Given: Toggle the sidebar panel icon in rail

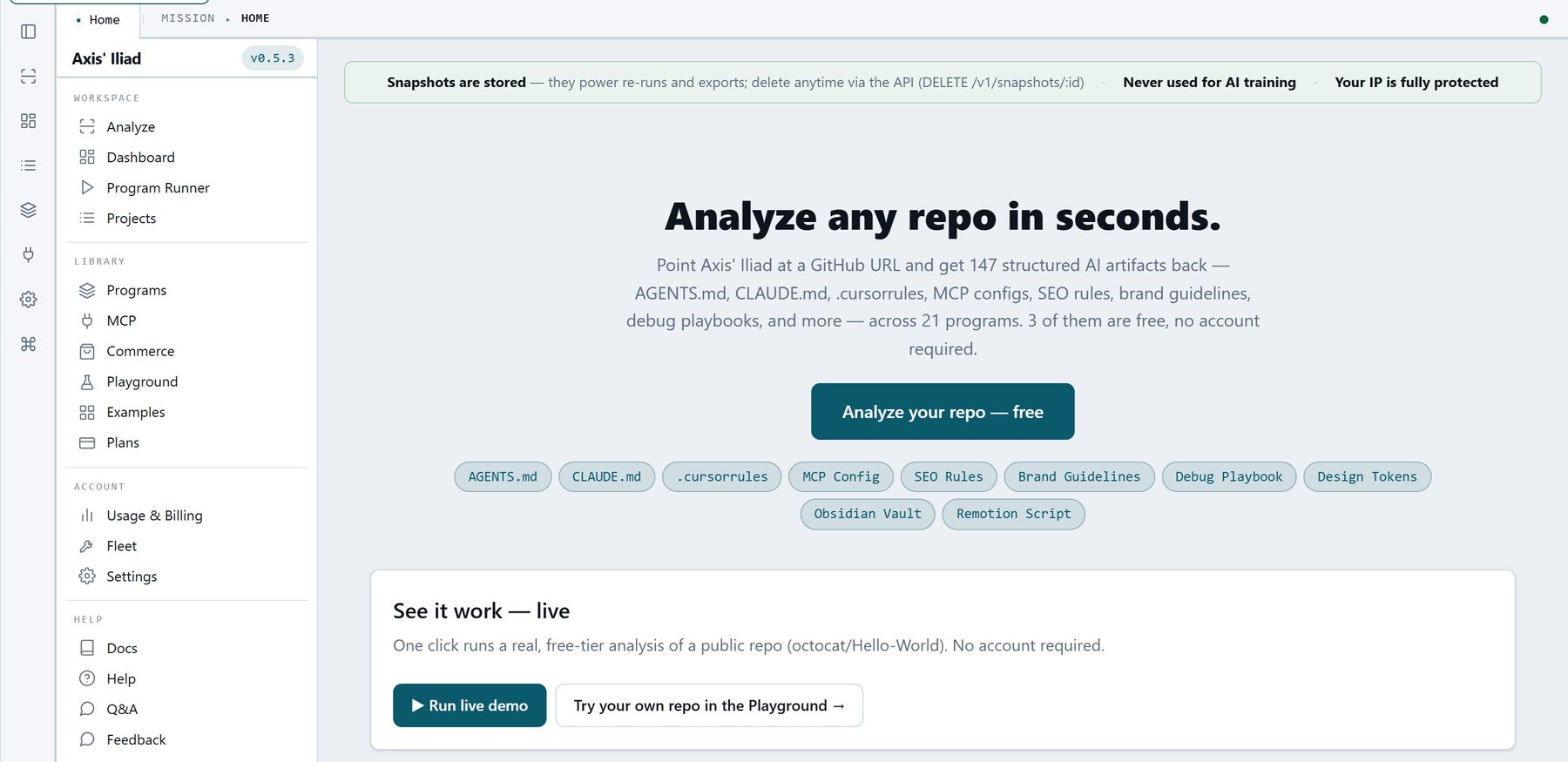Looking at the screenshot, I should click(x=28, y=31).
